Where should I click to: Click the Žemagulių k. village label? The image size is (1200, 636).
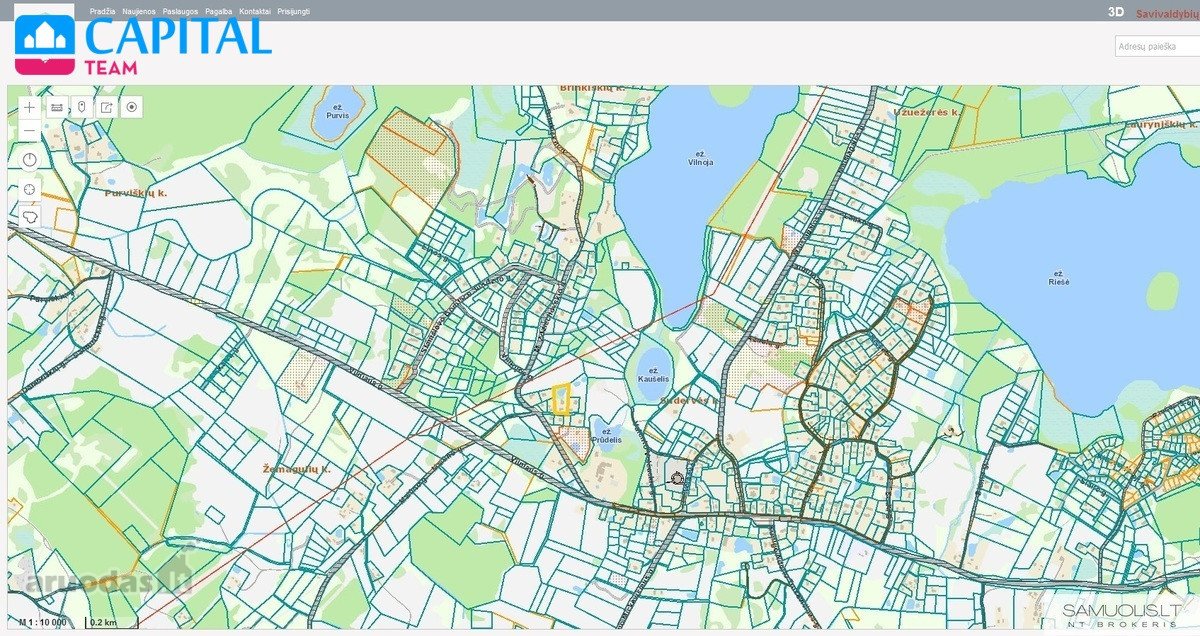[298, 469]
